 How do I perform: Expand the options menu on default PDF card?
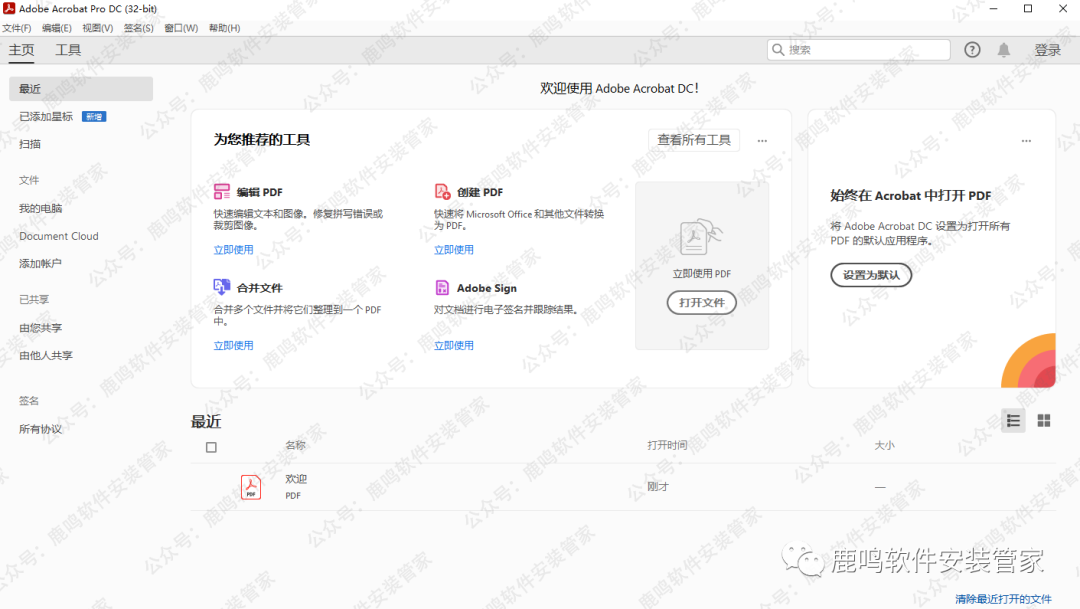point(1025,141)
